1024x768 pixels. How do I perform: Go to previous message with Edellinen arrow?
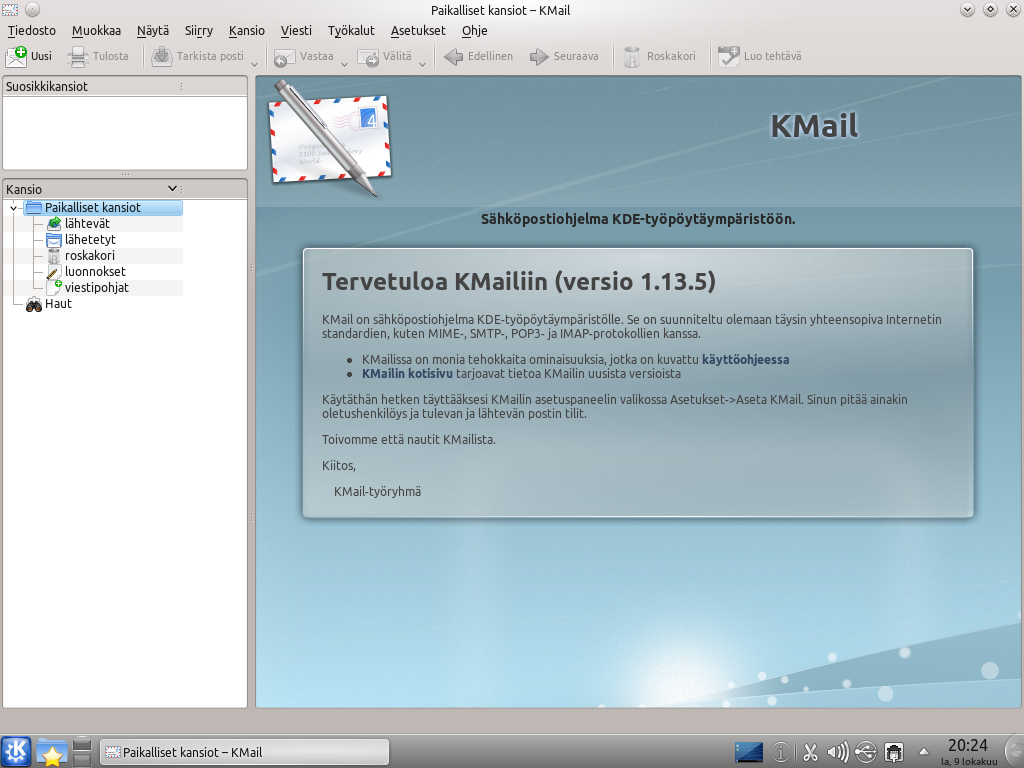tap(453, 57)
